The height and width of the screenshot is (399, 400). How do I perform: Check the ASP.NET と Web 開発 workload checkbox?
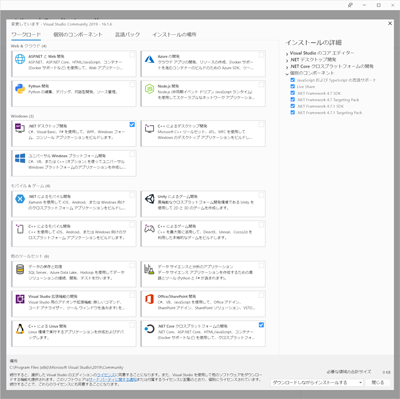132,55
